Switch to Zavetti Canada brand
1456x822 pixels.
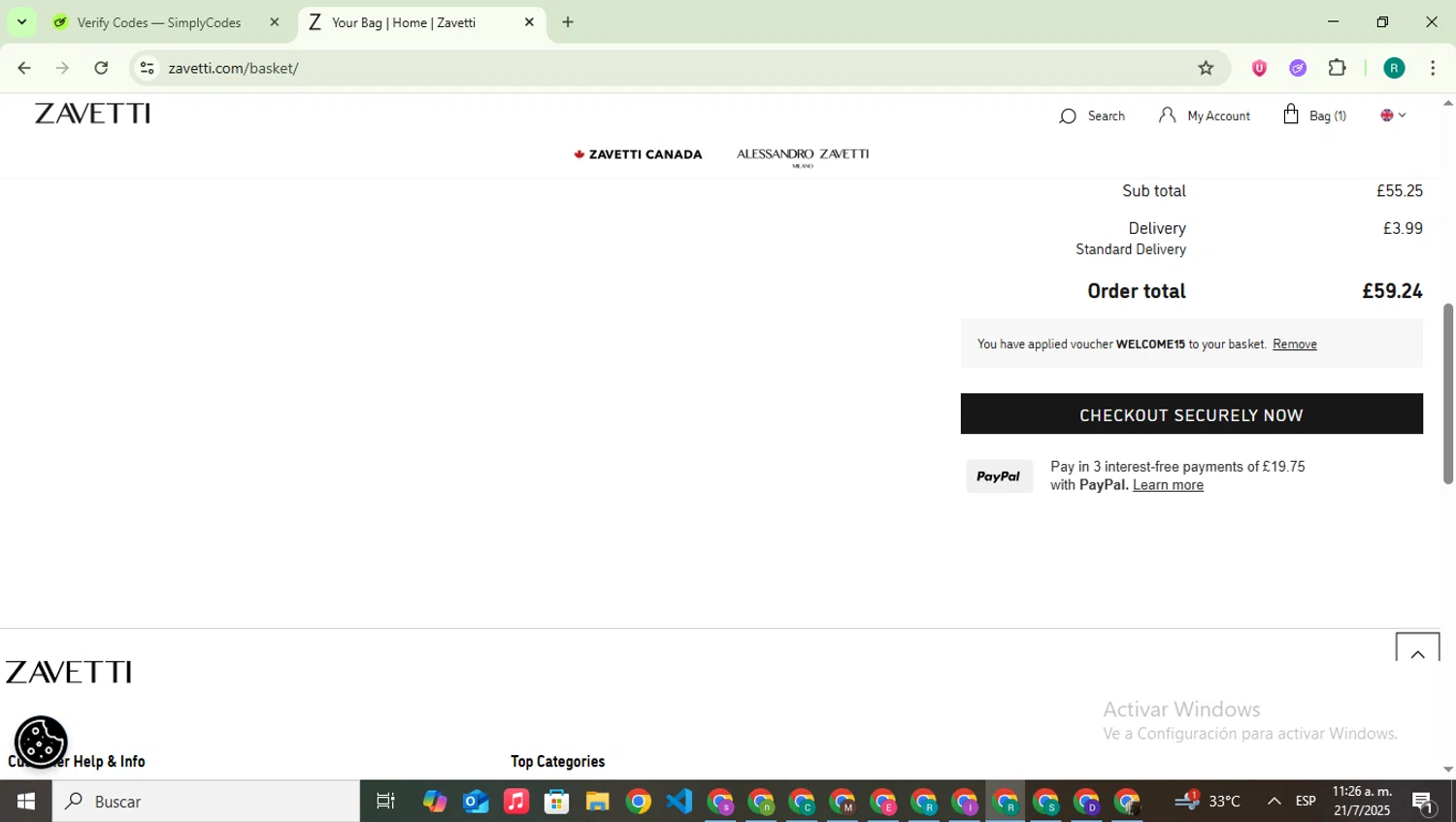(638, 154)
